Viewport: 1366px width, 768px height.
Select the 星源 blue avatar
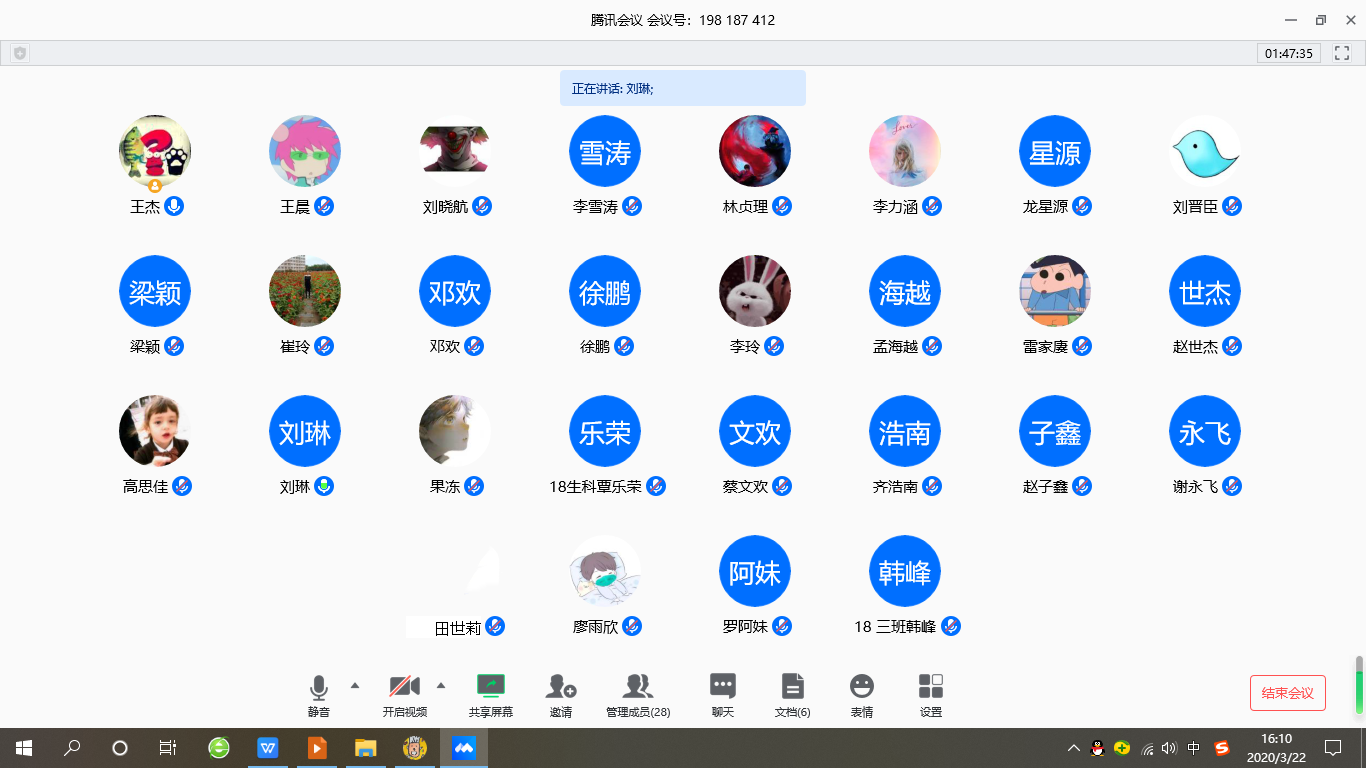coord(1055,151)
